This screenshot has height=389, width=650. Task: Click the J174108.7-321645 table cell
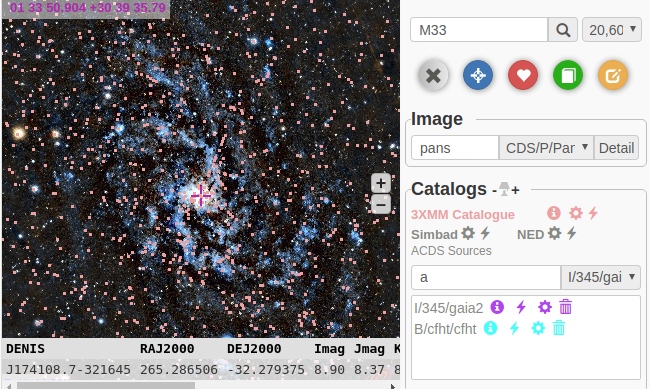[x=68, y=369]
